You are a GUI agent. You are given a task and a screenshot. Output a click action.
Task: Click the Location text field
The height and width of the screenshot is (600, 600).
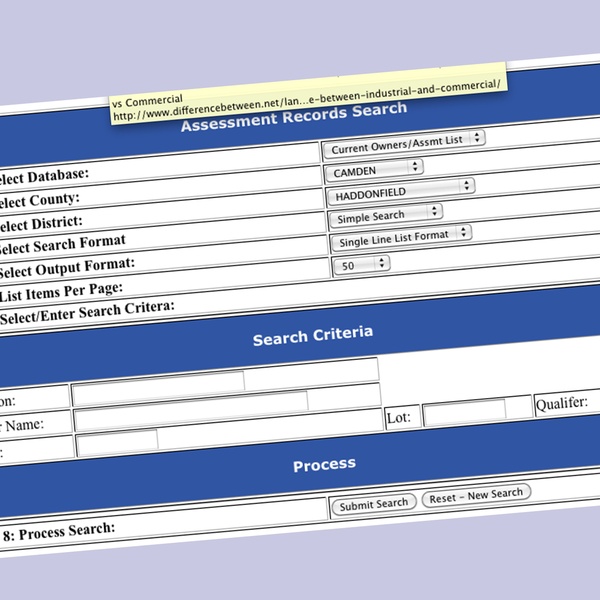[158, 388]
